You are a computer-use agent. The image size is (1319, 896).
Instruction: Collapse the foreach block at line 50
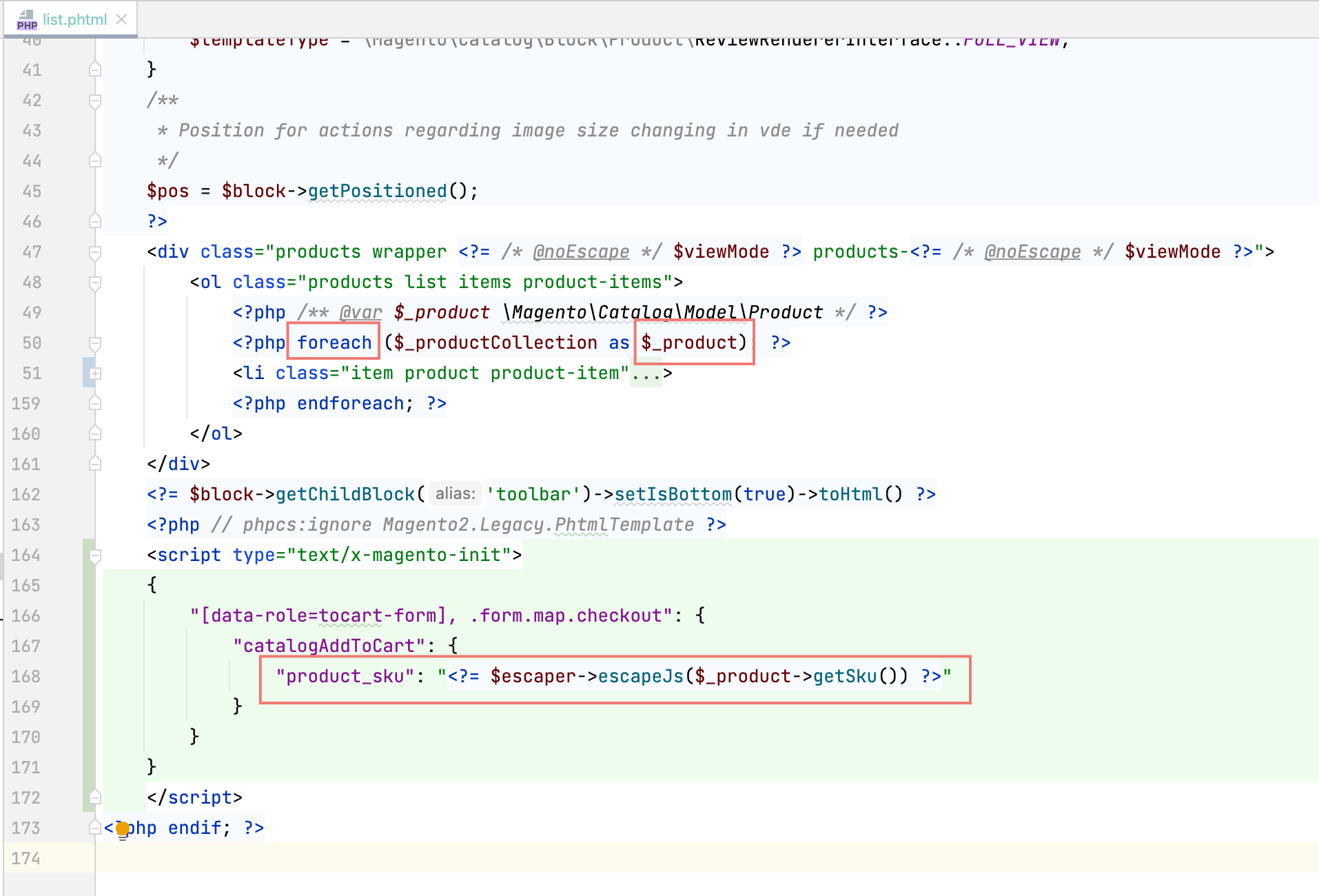[x=95, y=343]
